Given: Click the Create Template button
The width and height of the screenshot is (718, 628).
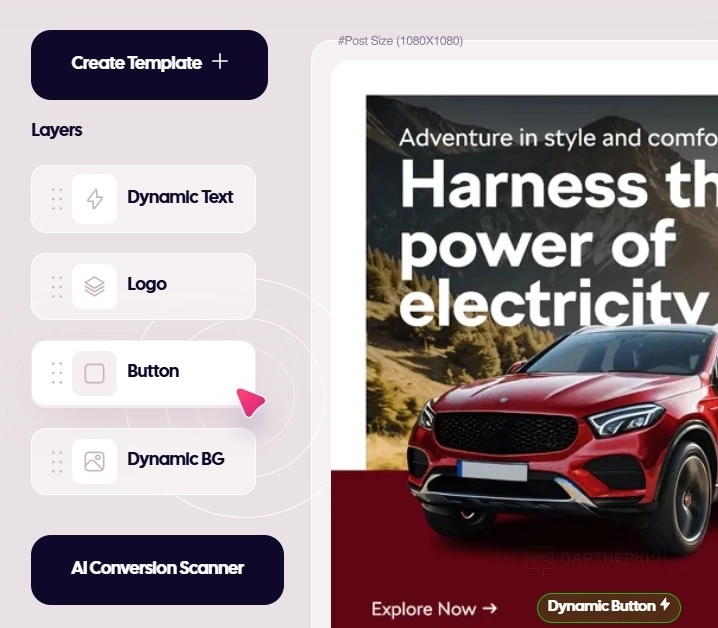Looking at the screenshot, I should (149, 65).
